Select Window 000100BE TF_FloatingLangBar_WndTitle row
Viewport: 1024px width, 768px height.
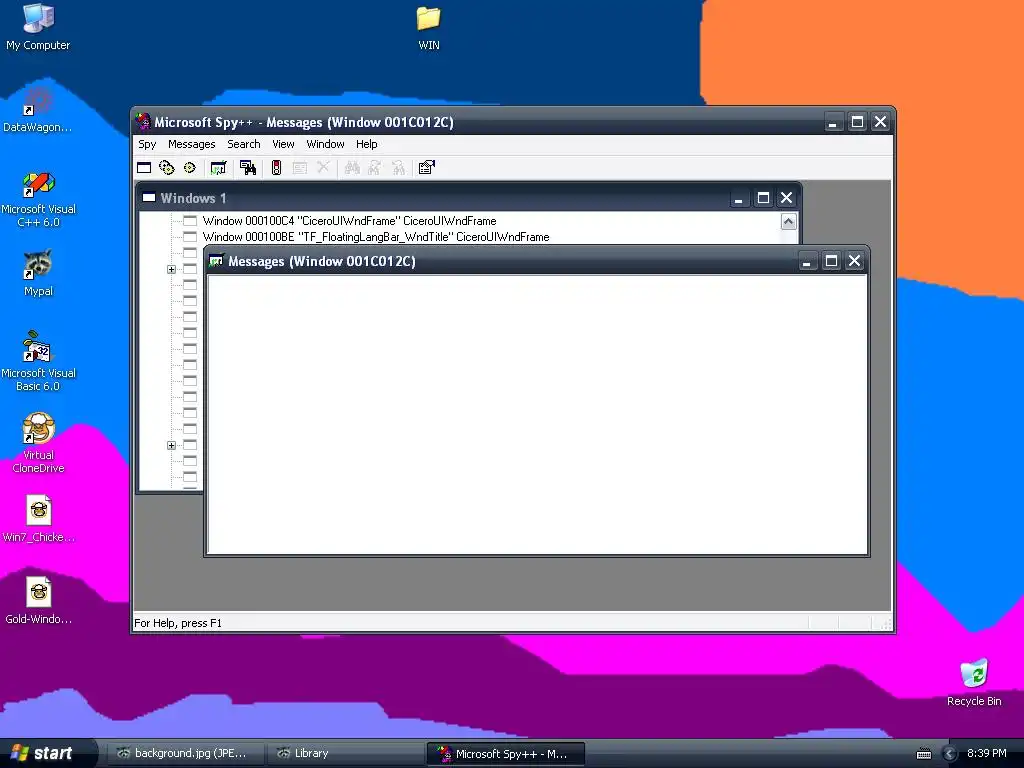[x=376, y=237]
